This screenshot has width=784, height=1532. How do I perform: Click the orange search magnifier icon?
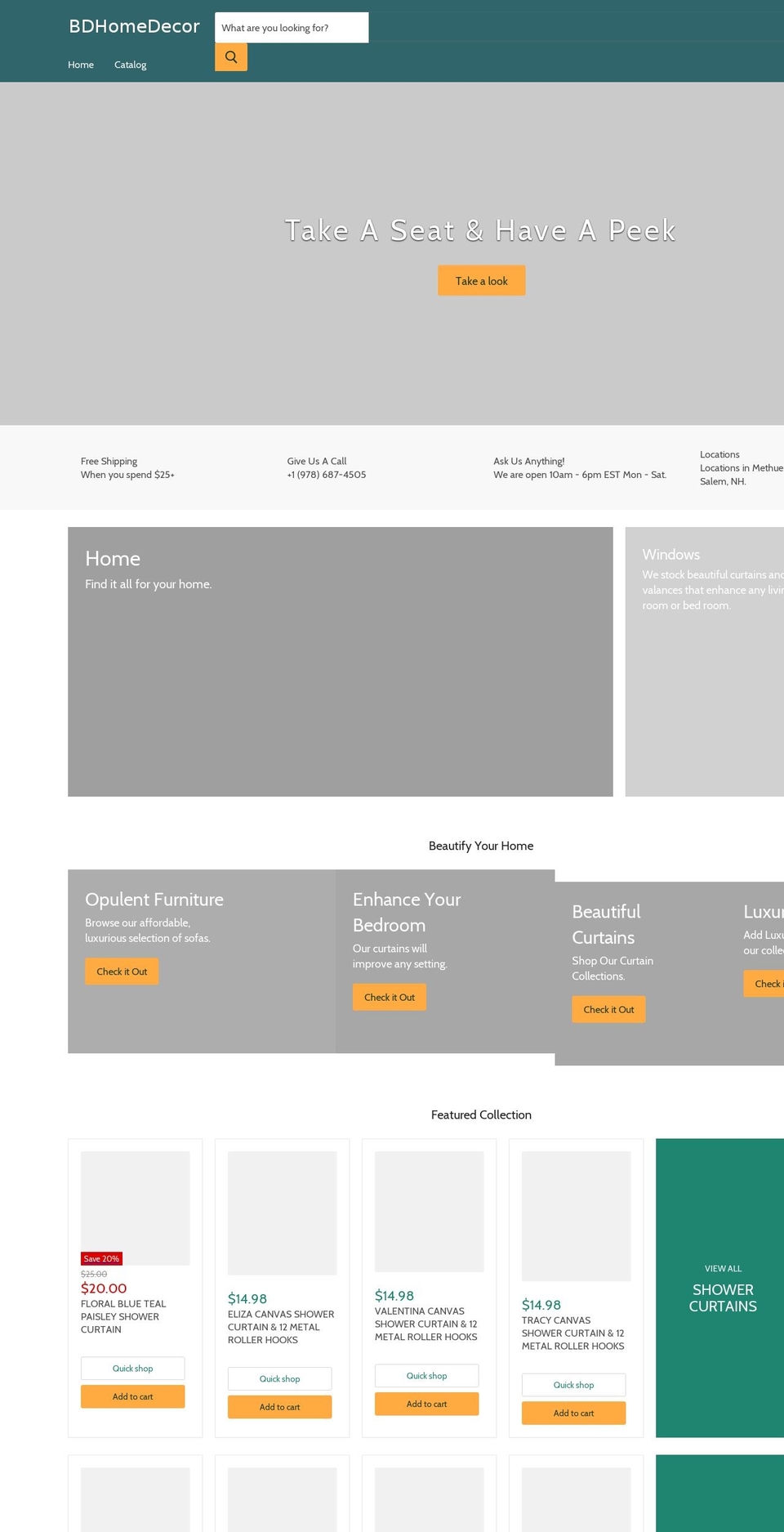[231, 57]
